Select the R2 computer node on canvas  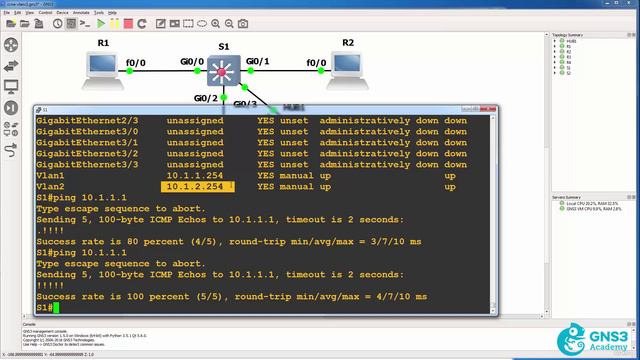click(347, 71)
